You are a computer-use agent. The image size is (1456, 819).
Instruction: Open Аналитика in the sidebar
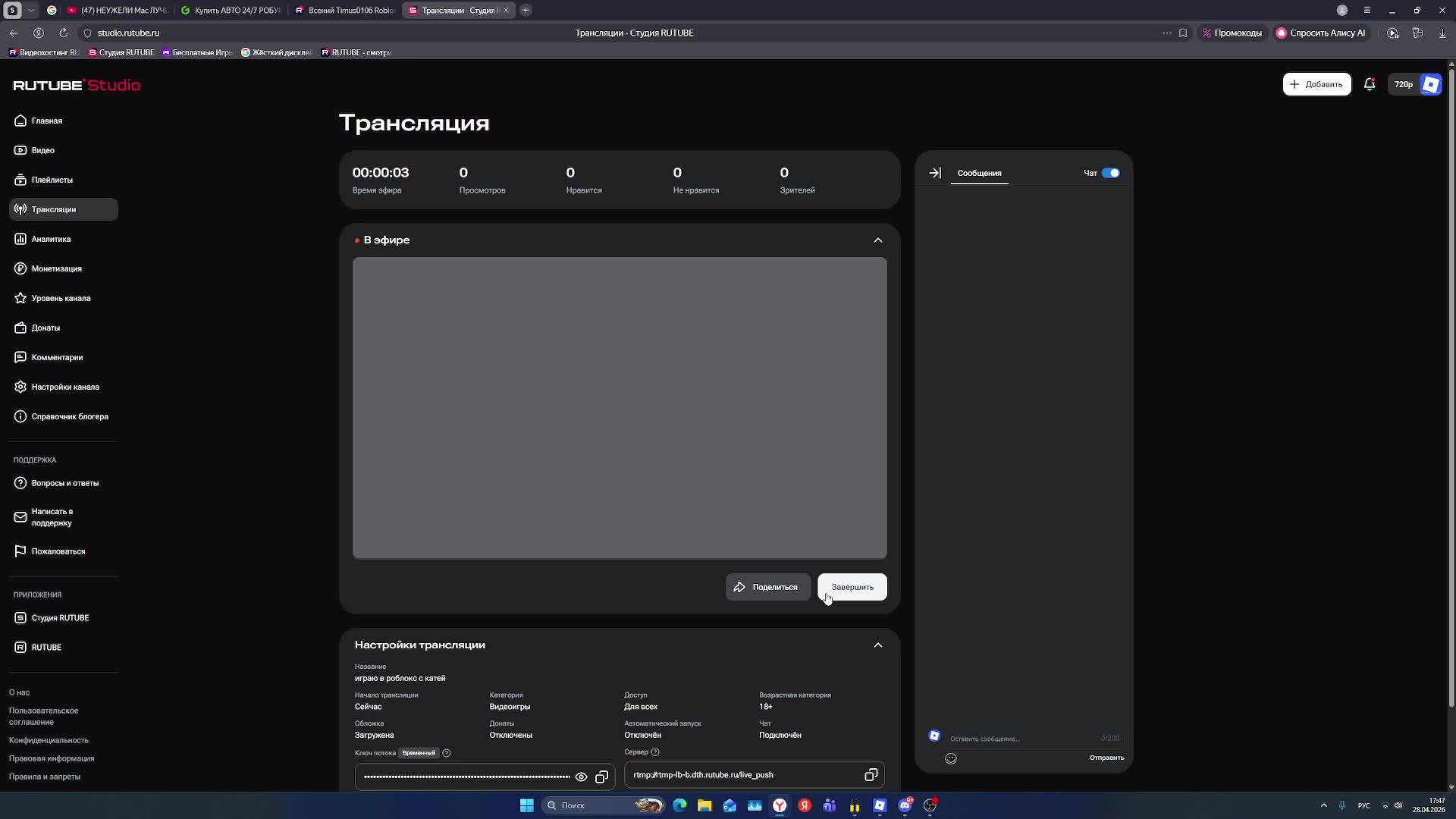click(x=51, y=239)
